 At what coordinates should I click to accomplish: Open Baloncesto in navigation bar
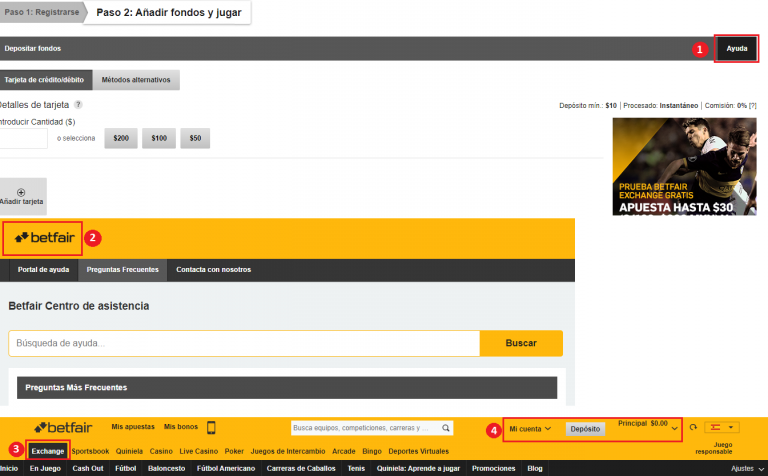pos(167,469)
